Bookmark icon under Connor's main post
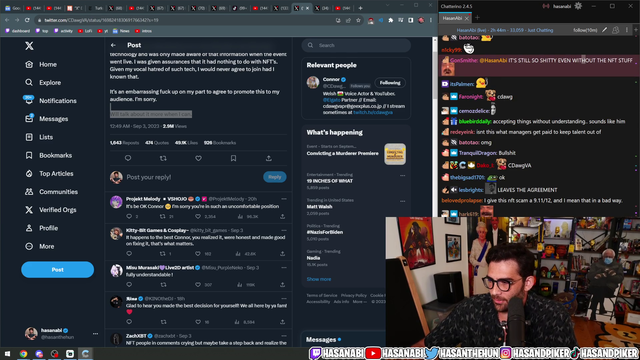640x360 pixels. [x=233, y=158]
